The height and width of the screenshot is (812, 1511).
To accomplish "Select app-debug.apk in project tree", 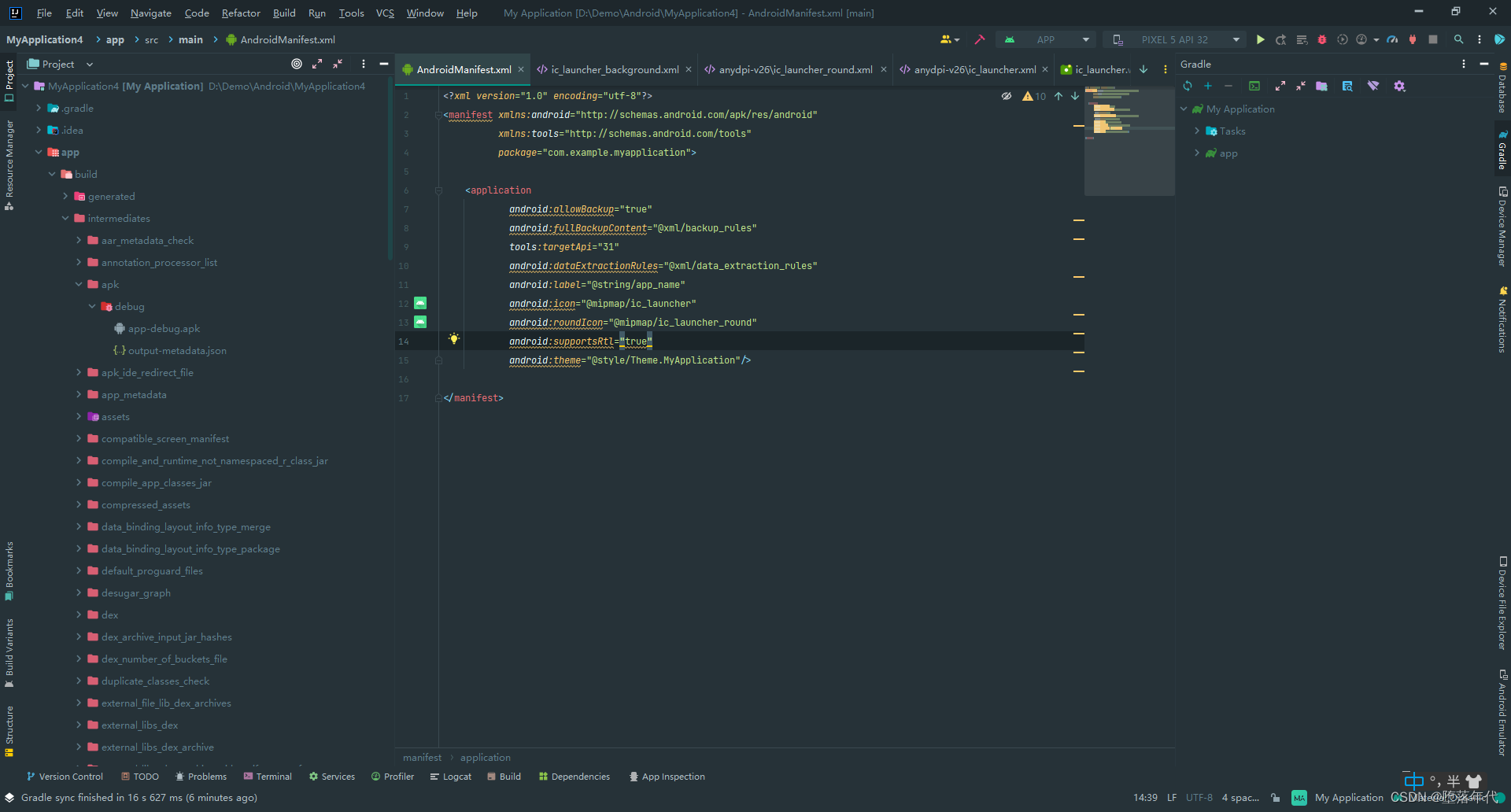I will tap(164, 328).
